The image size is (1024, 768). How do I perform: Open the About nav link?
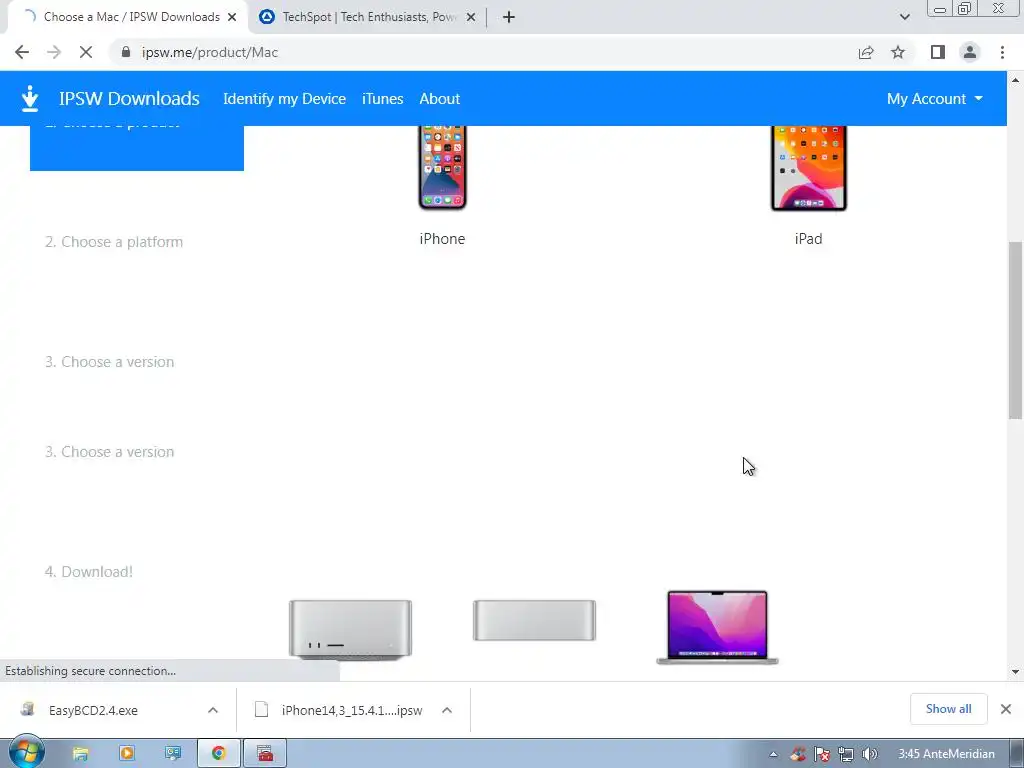pyautogui.click(x=440, y=99)
